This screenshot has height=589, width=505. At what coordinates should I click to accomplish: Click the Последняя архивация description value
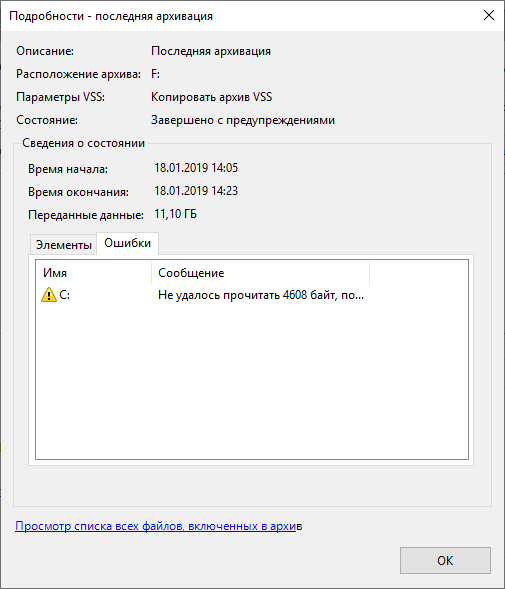[x=211, y=51]
